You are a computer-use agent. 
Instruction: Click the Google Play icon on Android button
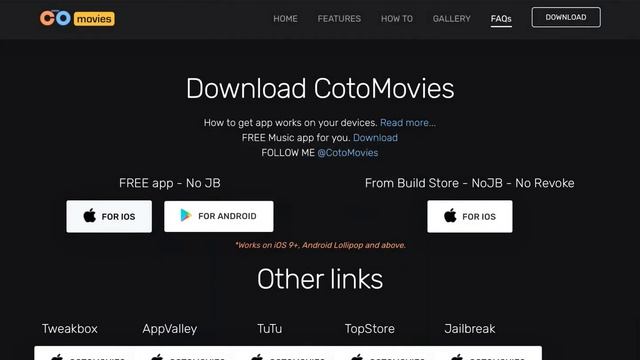click(x=186, y=215)
